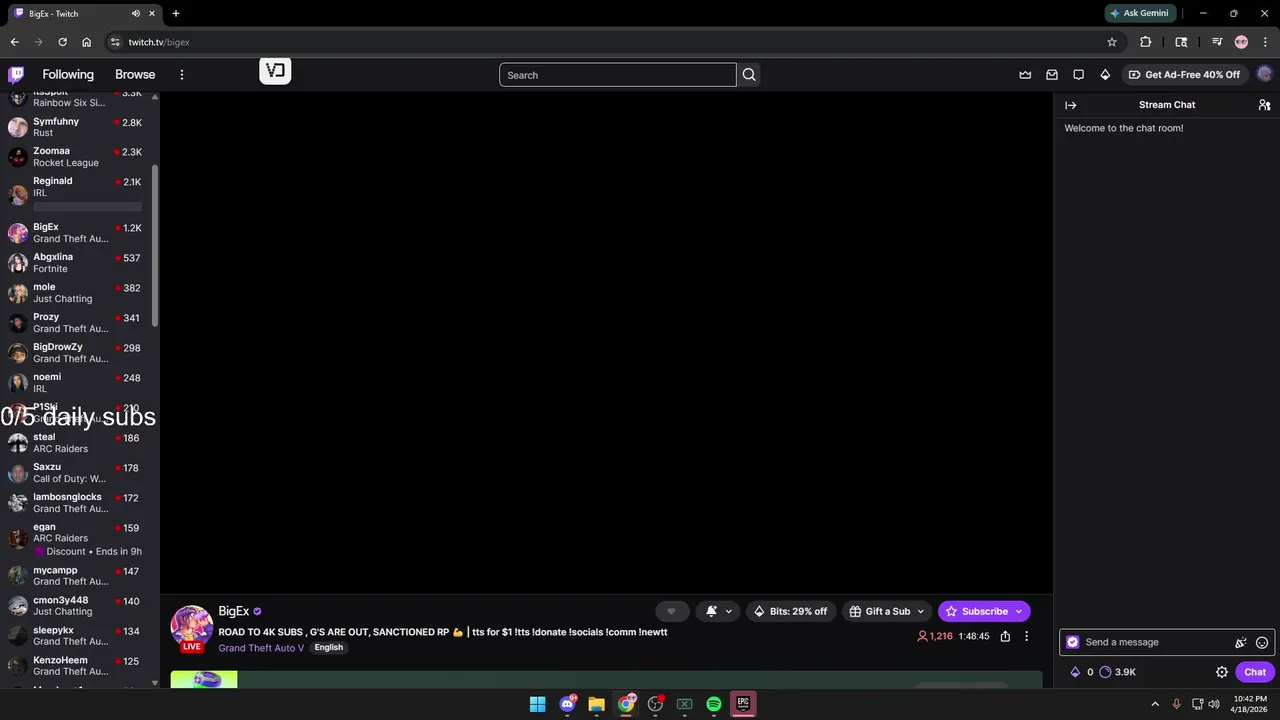Screen dimensions: 1280x720
Task: Open the notifications inbox icon
Action: tap(1052, 75)
